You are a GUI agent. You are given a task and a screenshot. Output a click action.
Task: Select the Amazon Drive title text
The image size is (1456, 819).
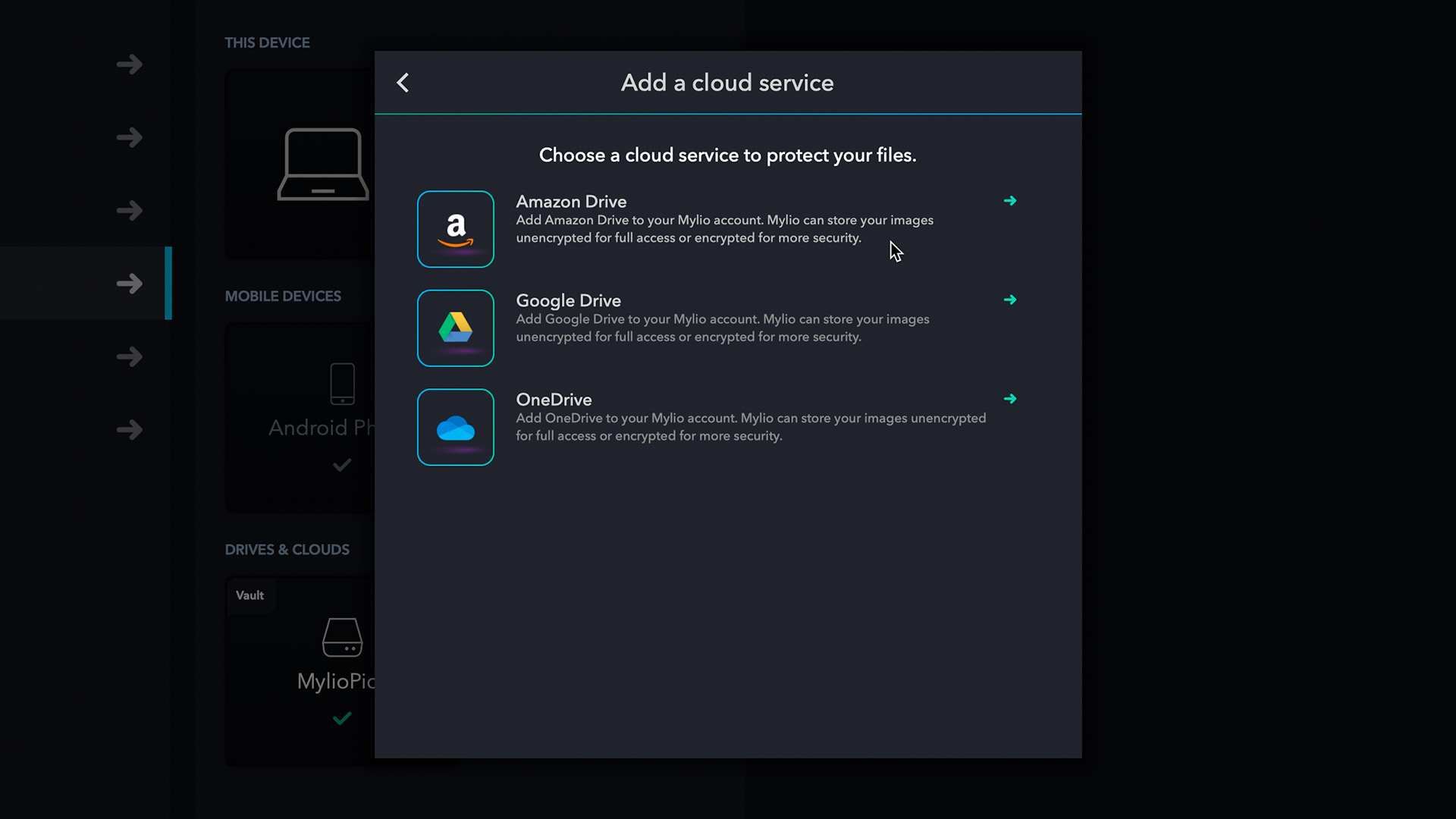point(571,202)
